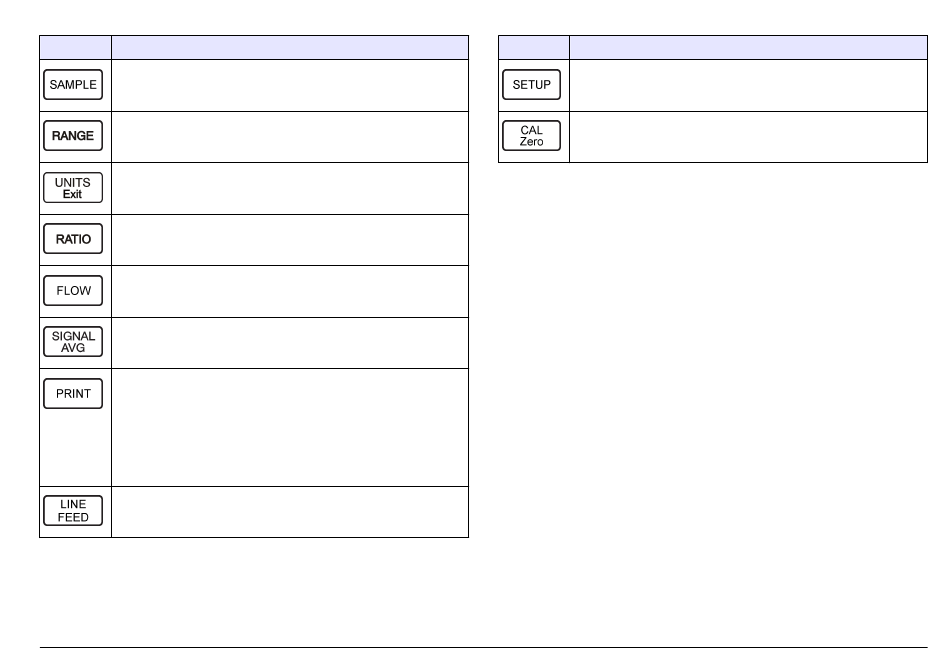Select the description cell next to RATIO

[x=290, y=240]
